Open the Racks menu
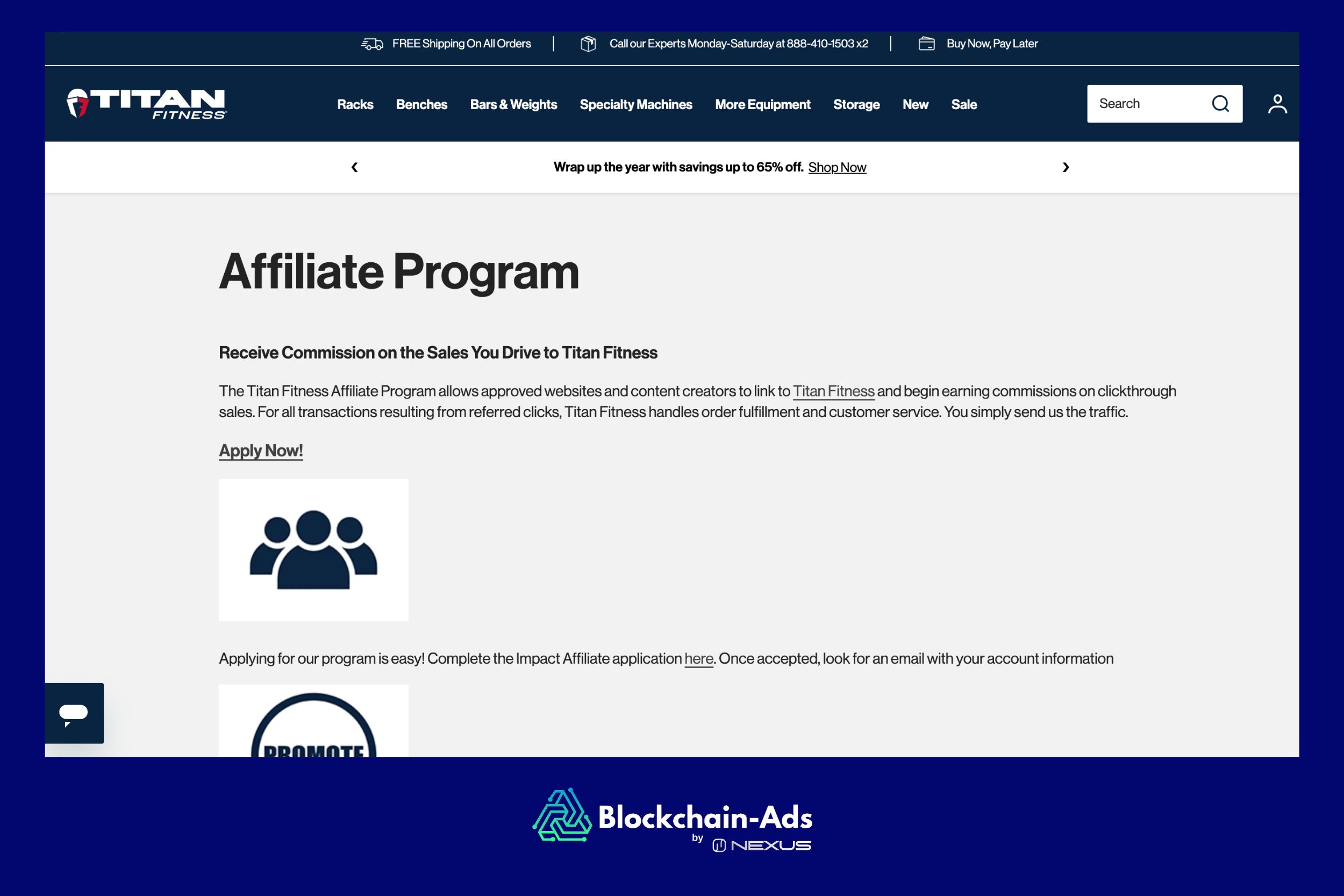Viewport: 1344px width, 896px height. click(355, 105)
